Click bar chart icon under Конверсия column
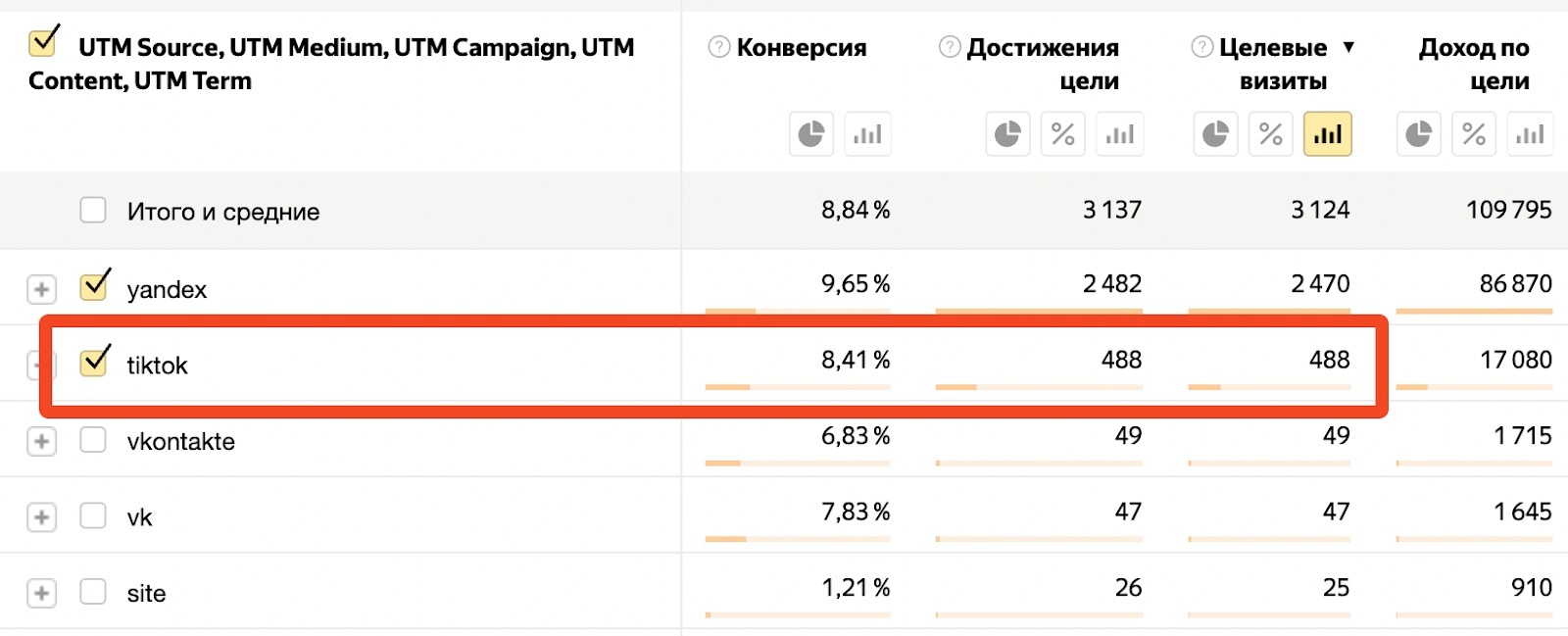Viewport: 1568px width, 636px height. coord(867,134)
